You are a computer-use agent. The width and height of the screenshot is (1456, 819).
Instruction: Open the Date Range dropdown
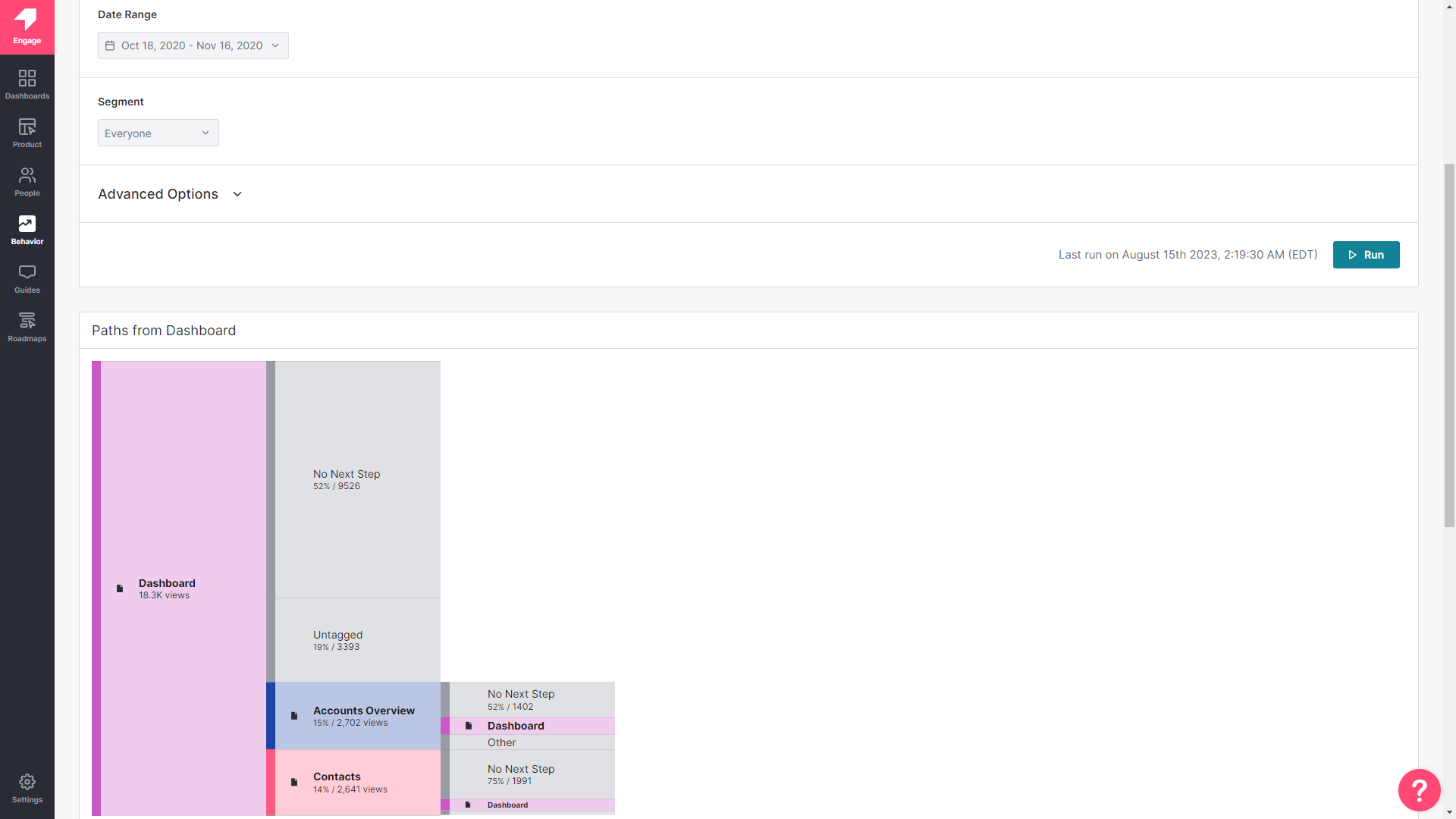pos(193,45)
